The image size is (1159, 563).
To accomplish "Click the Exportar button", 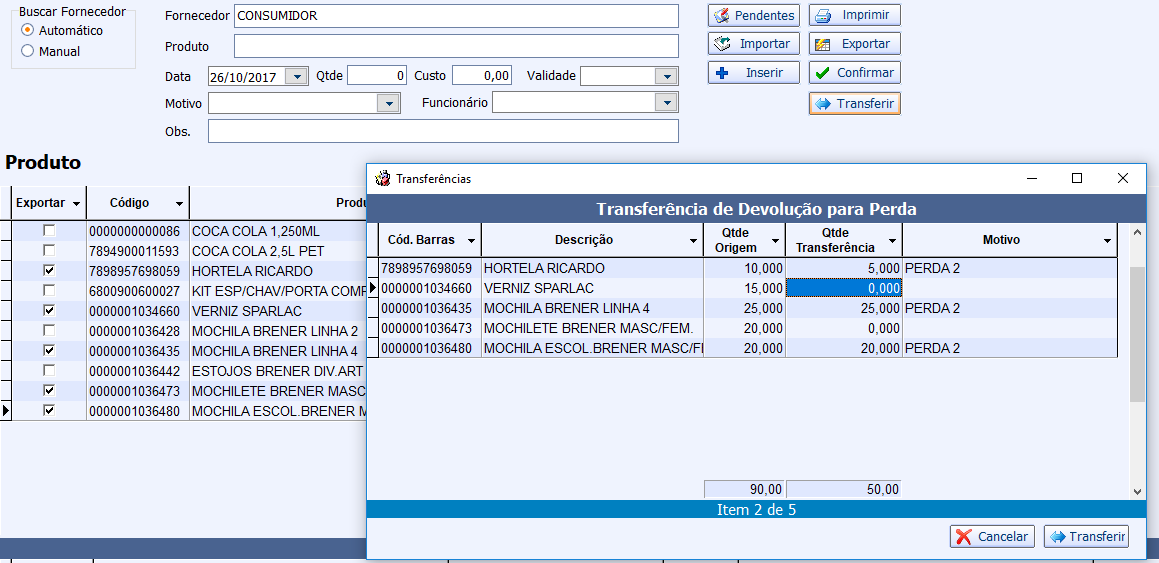I will pos(854,44).
